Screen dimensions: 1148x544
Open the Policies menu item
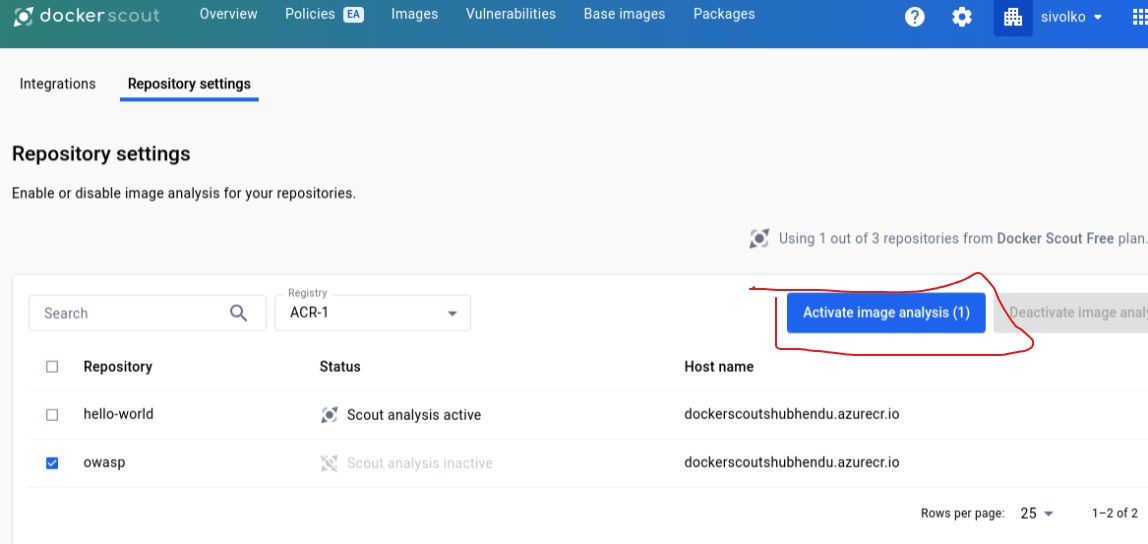(x=310, y=14)
